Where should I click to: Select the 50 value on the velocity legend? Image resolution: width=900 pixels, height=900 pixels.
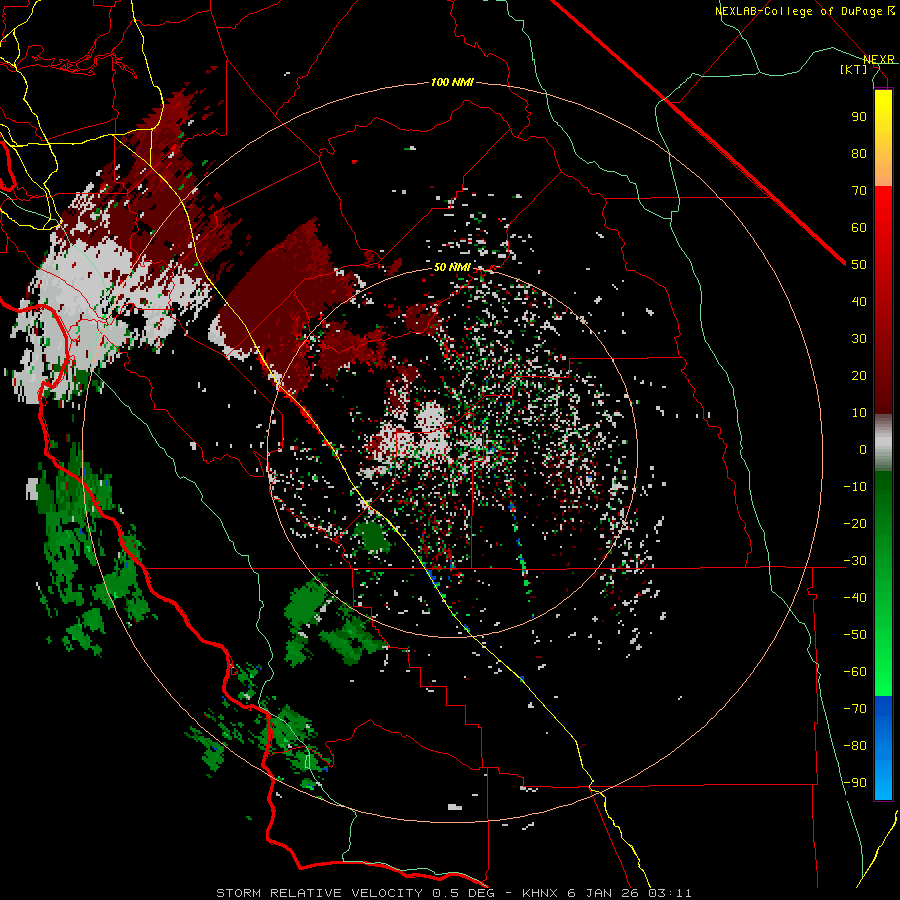click(x=859, y=265)
